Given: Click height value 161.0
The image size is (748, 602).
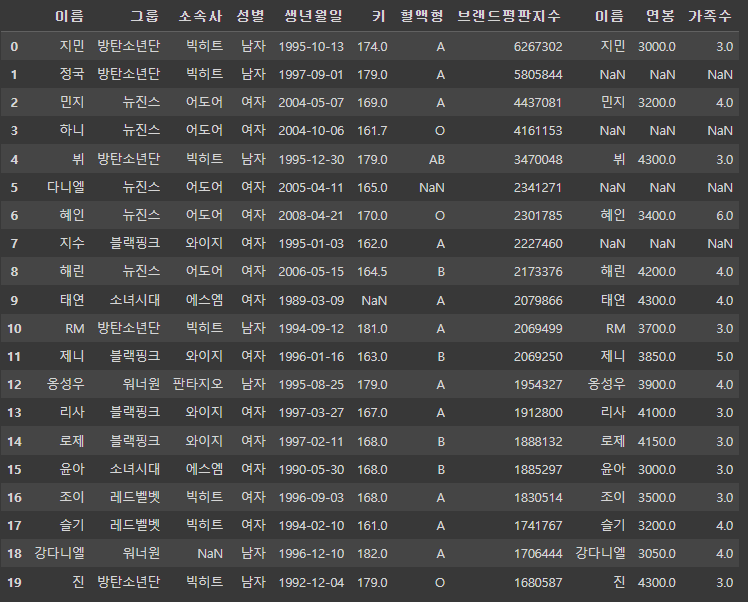Looking at the screenshot, I should (x=372, y=526).
